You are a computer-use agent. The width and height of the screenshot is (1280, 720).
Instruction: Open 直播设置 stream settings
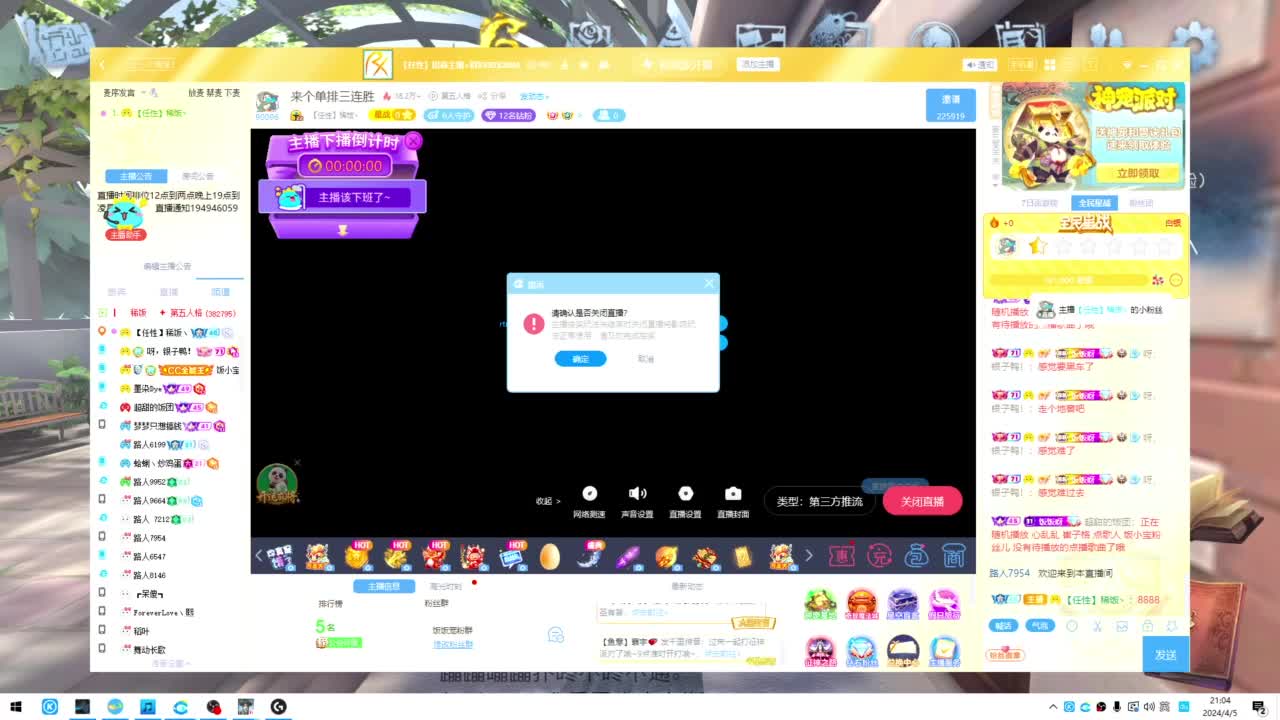coord(685,502)
